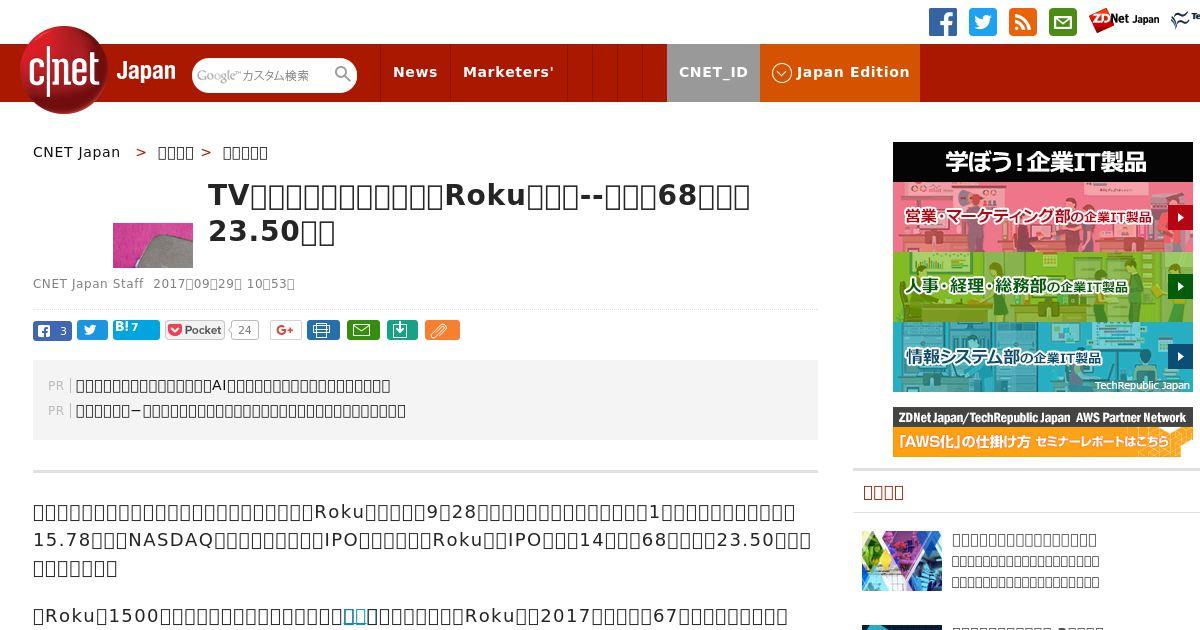Open the AWS Partner Network seminar banner
This screenshot has height=630, width=1200.
(x=1043, y=432)
